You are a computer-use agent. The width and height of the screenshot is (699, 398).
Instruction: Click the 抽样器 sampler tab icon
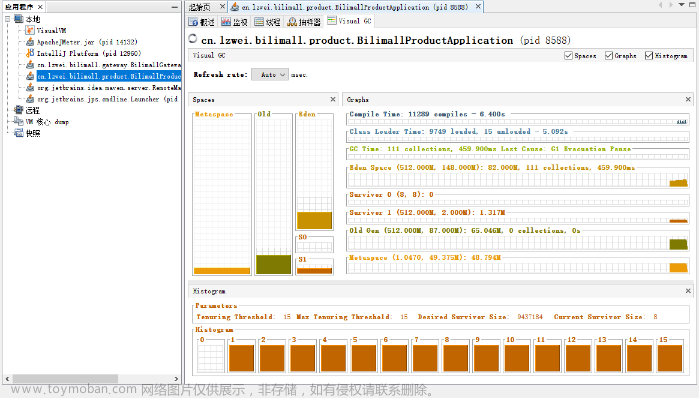tap(292, 22)
